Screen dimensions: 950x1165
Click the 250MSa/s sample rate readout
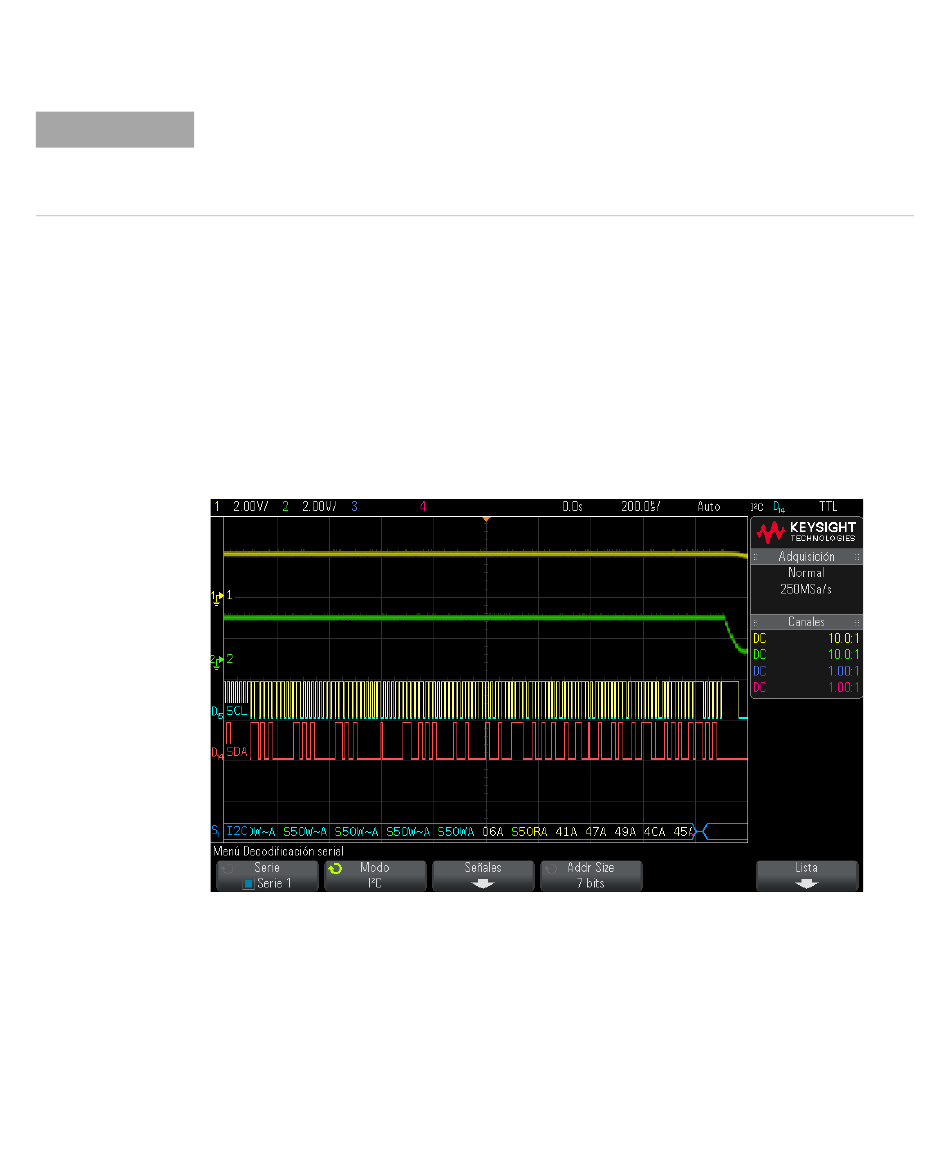[x=806, y=589]
